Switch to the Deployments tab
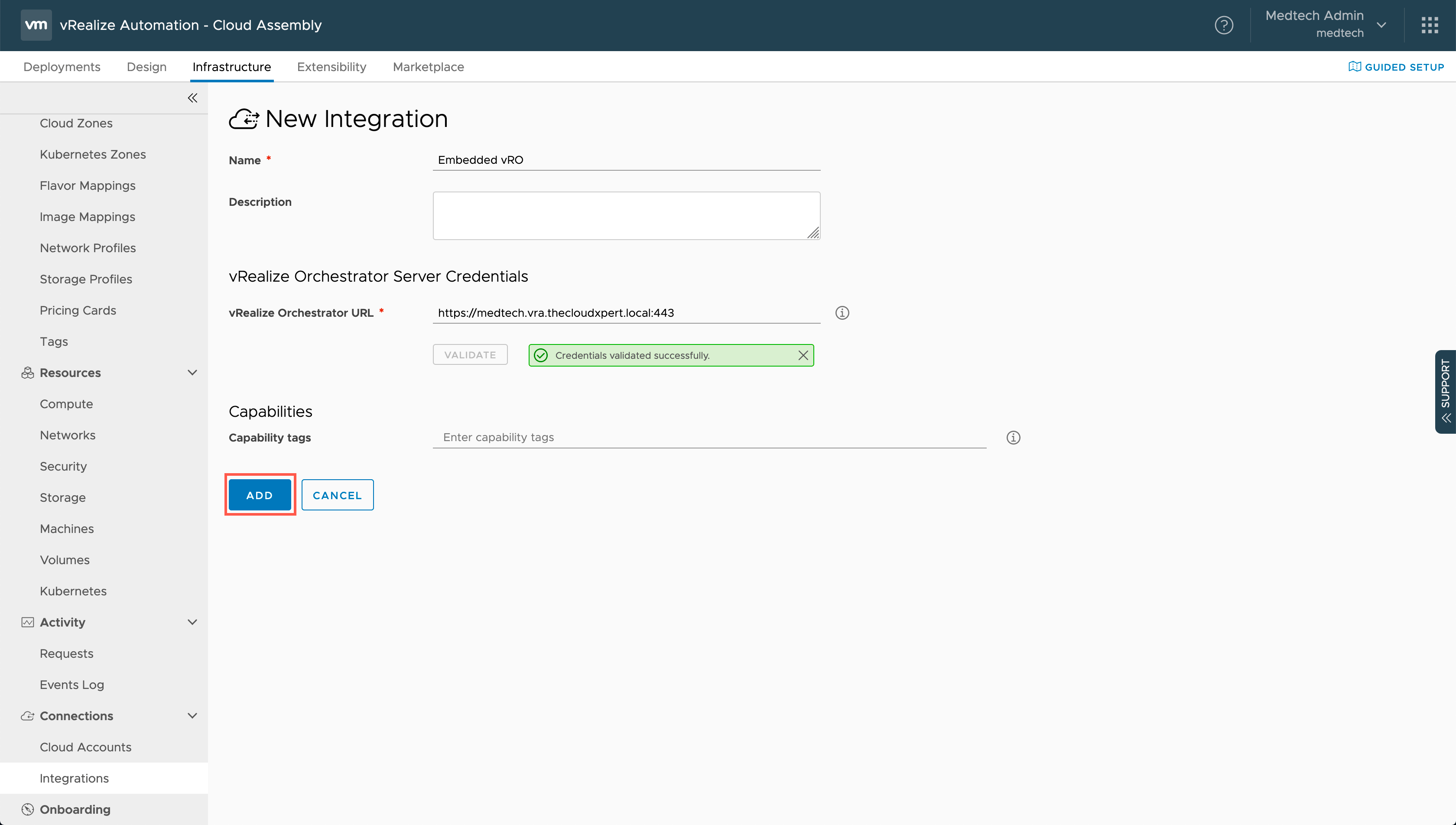Screen dimensions: 1456x825 coord(62,67)
